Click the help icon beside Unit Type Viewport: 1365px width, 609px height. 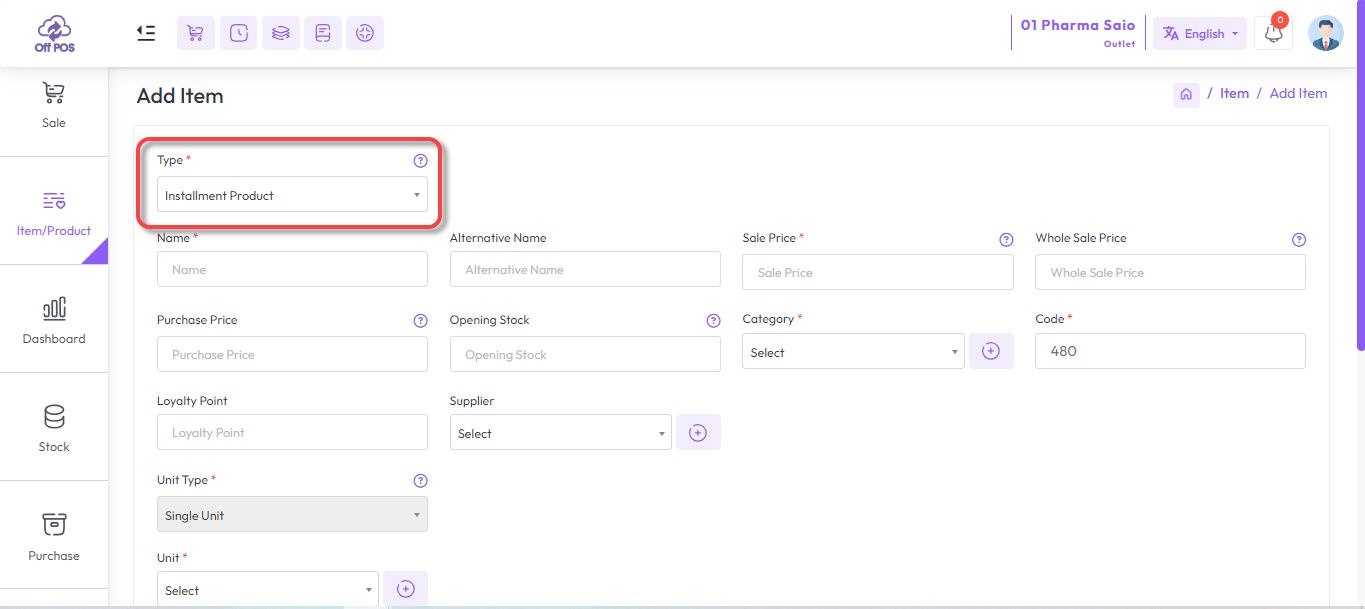tap(420, 481)
